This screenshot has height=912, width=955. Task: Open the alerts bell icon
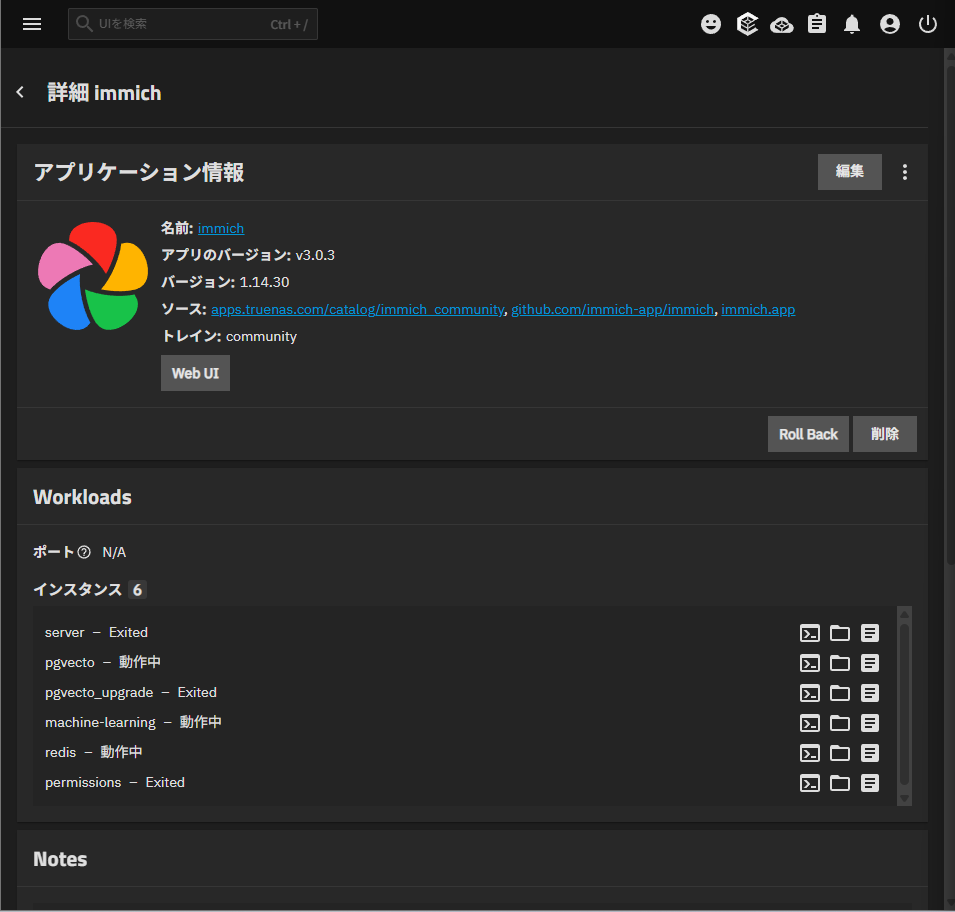coord(852,24)
